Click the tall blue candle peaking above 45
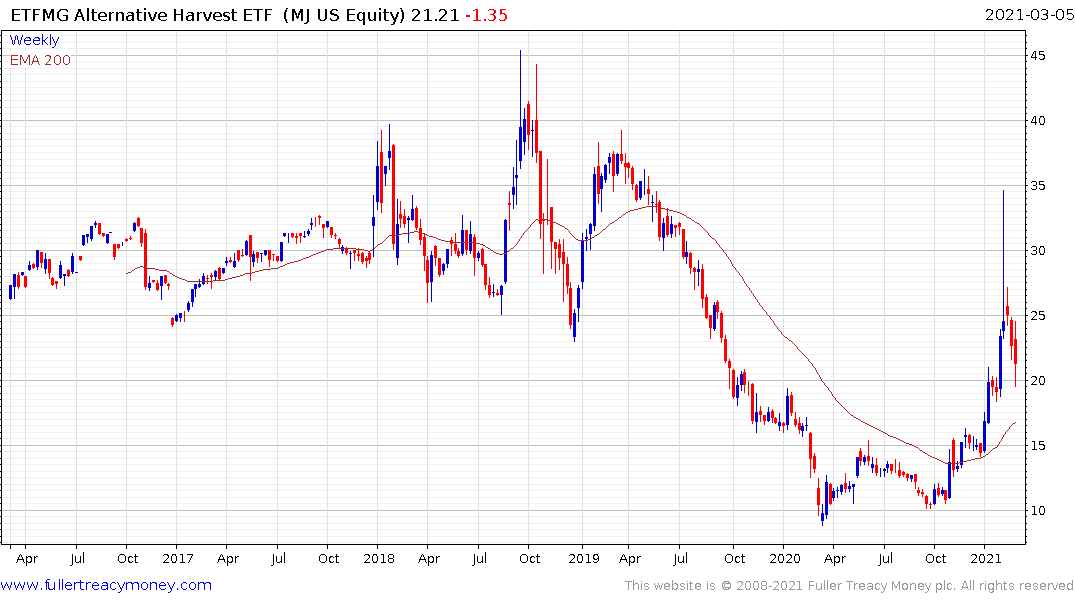 coord(520,110)
